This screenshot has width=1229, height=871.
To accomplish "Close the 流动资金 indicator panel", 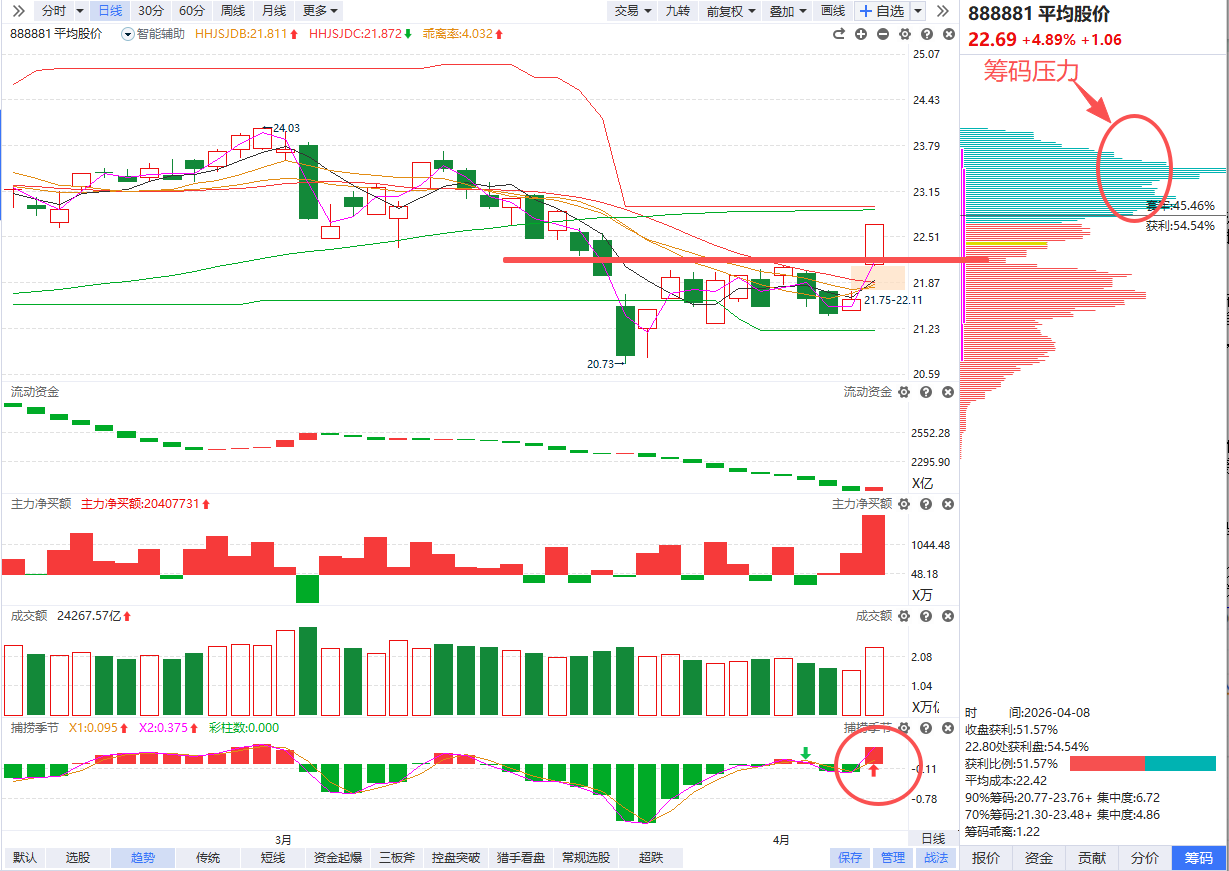I will point(948,392).
